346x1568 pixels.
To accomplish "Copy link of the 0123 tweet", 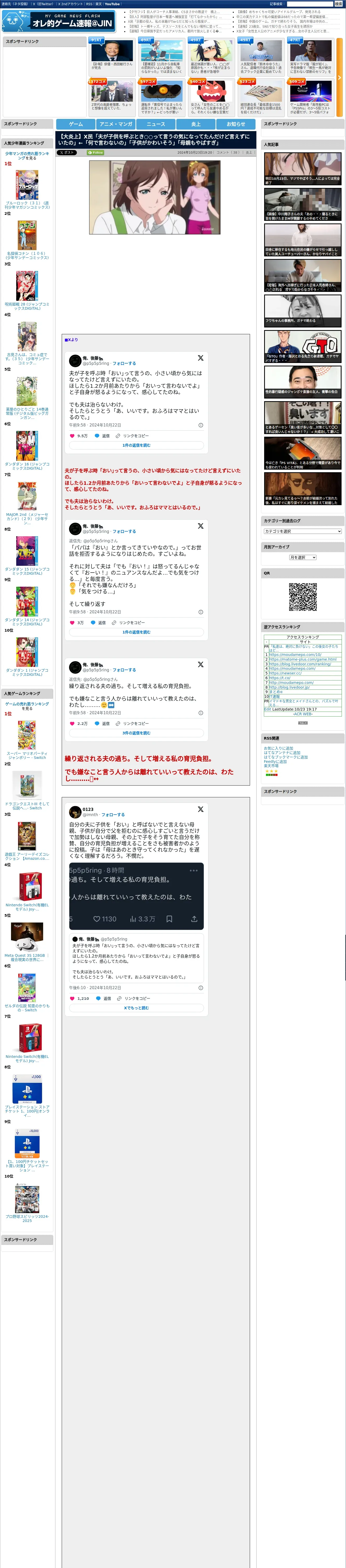I will 133,998.
